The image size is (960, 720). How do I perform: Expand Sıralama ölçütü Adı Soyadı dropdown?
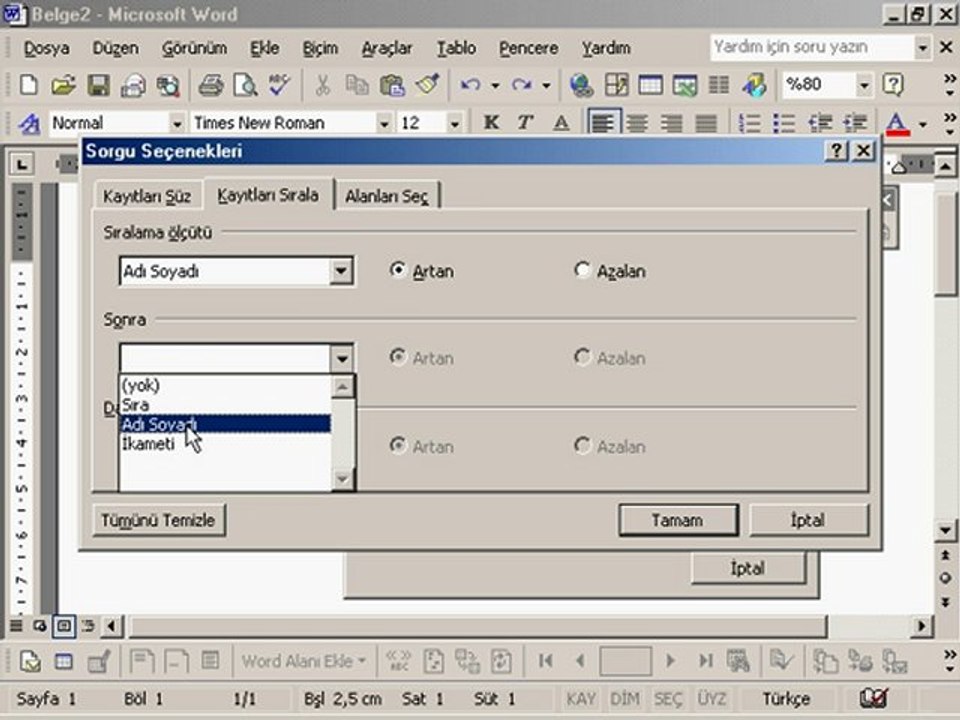341,271
